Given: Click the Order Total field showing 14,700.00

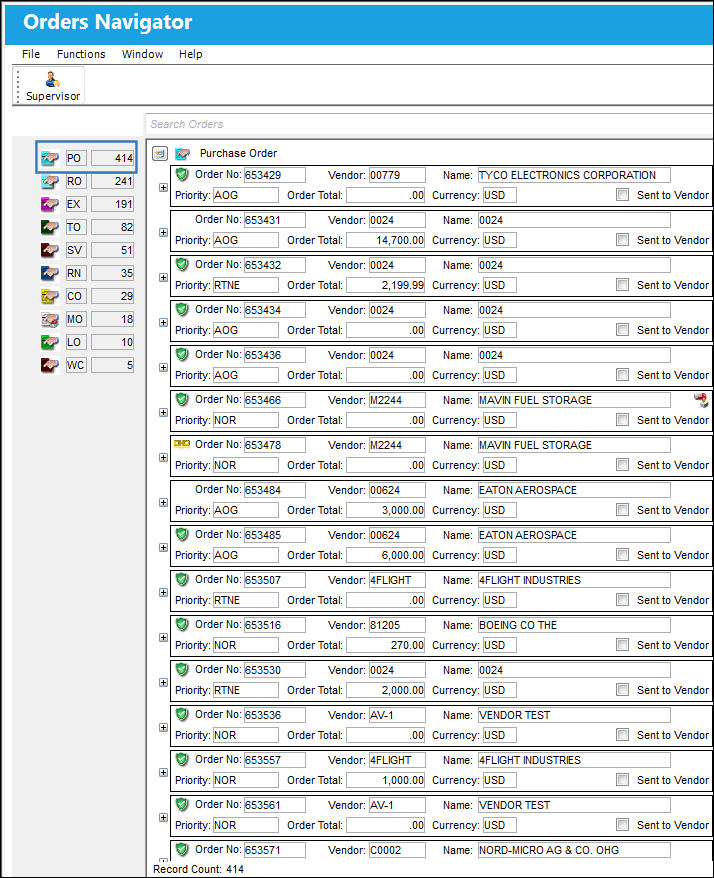Looking at the screenshot, I should (x=385, y=240).
